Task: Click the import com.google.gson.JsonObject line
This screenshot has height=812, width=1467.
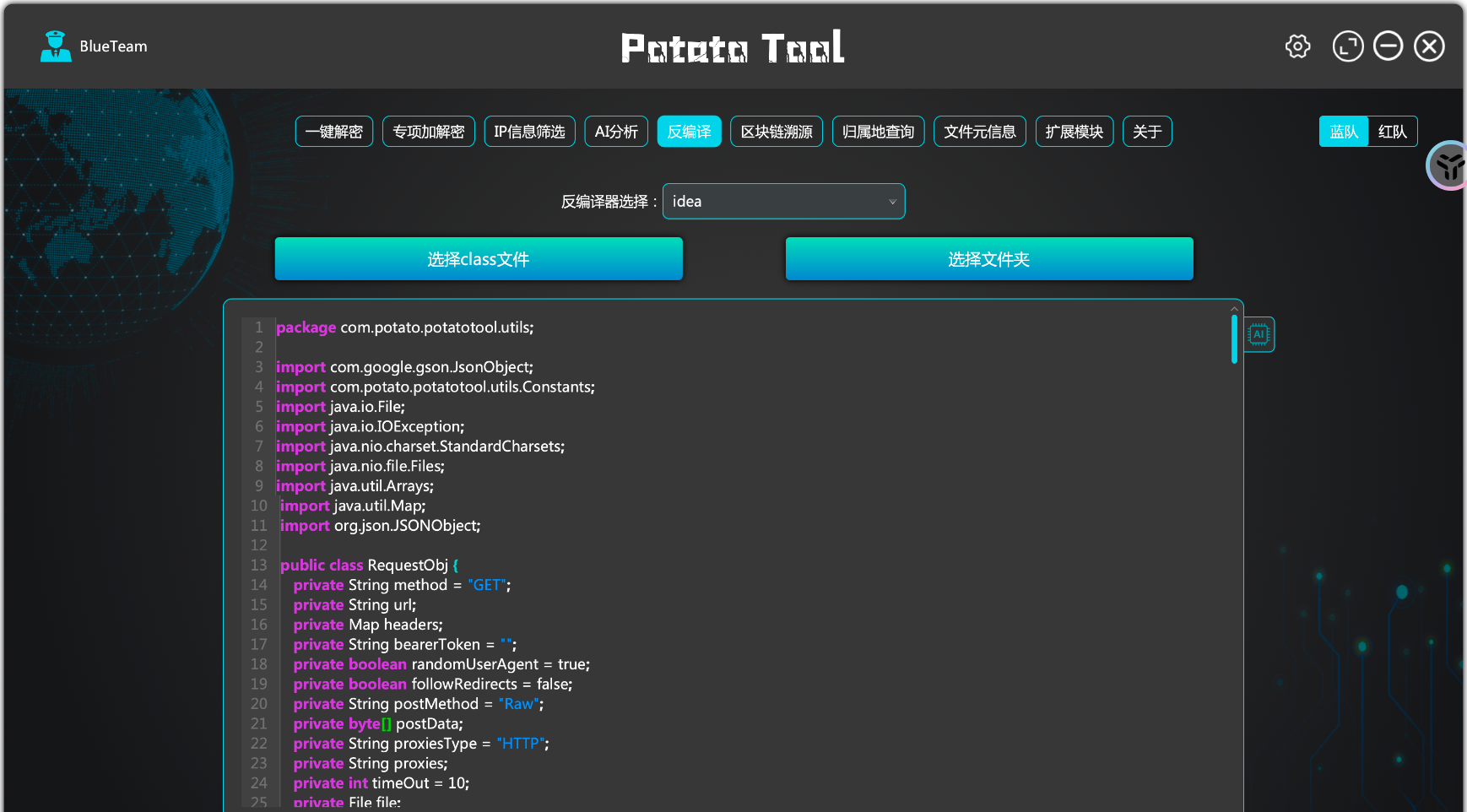Action: pos(404,367)
